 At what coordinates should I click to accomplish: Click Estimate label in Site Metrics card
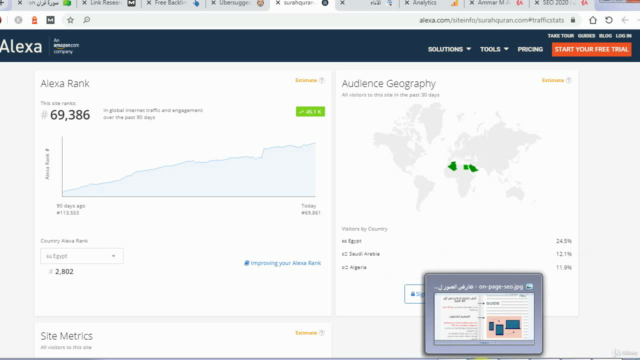[x=306, y=333]
